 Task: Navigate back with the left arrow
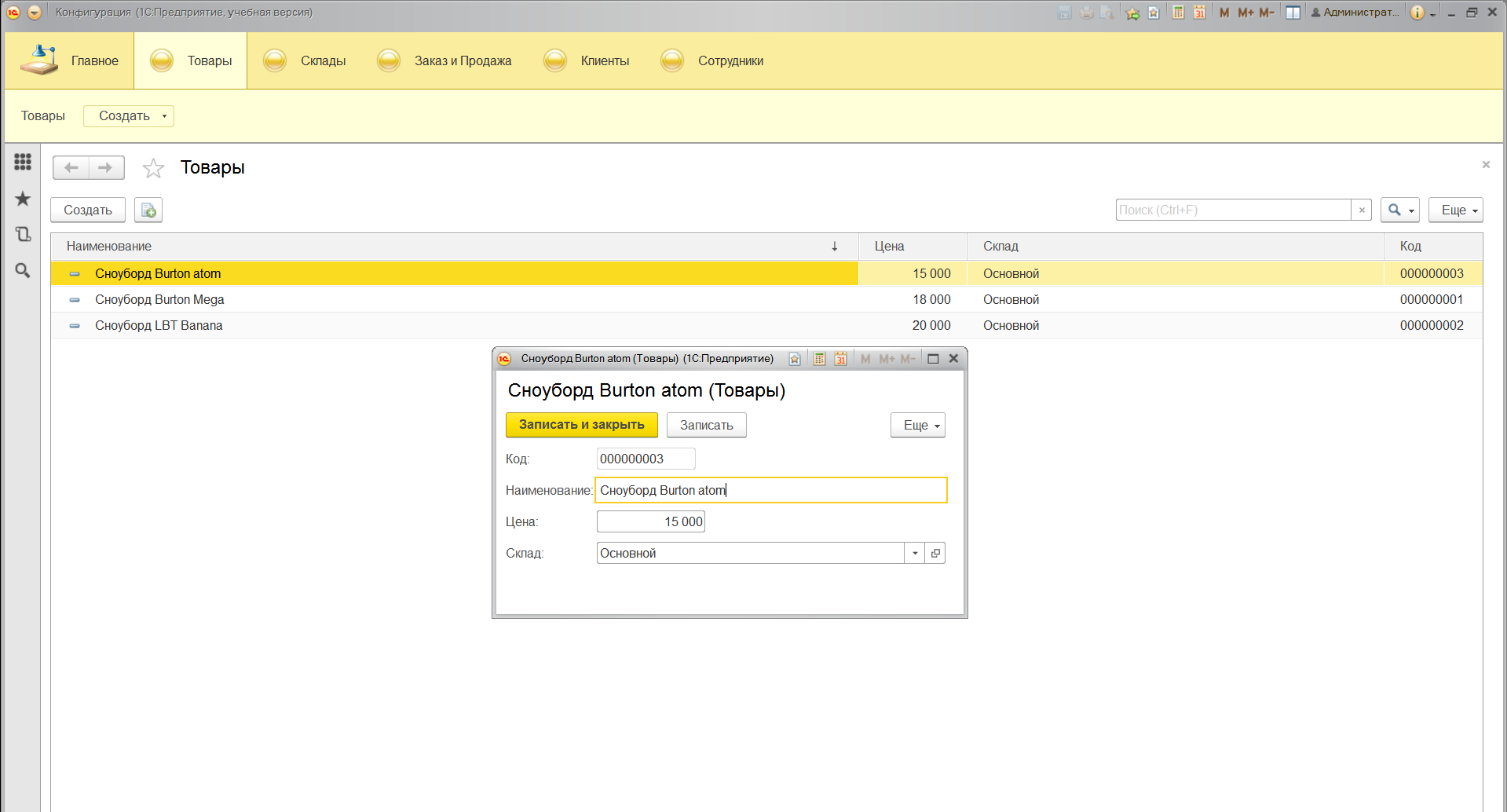71,167
